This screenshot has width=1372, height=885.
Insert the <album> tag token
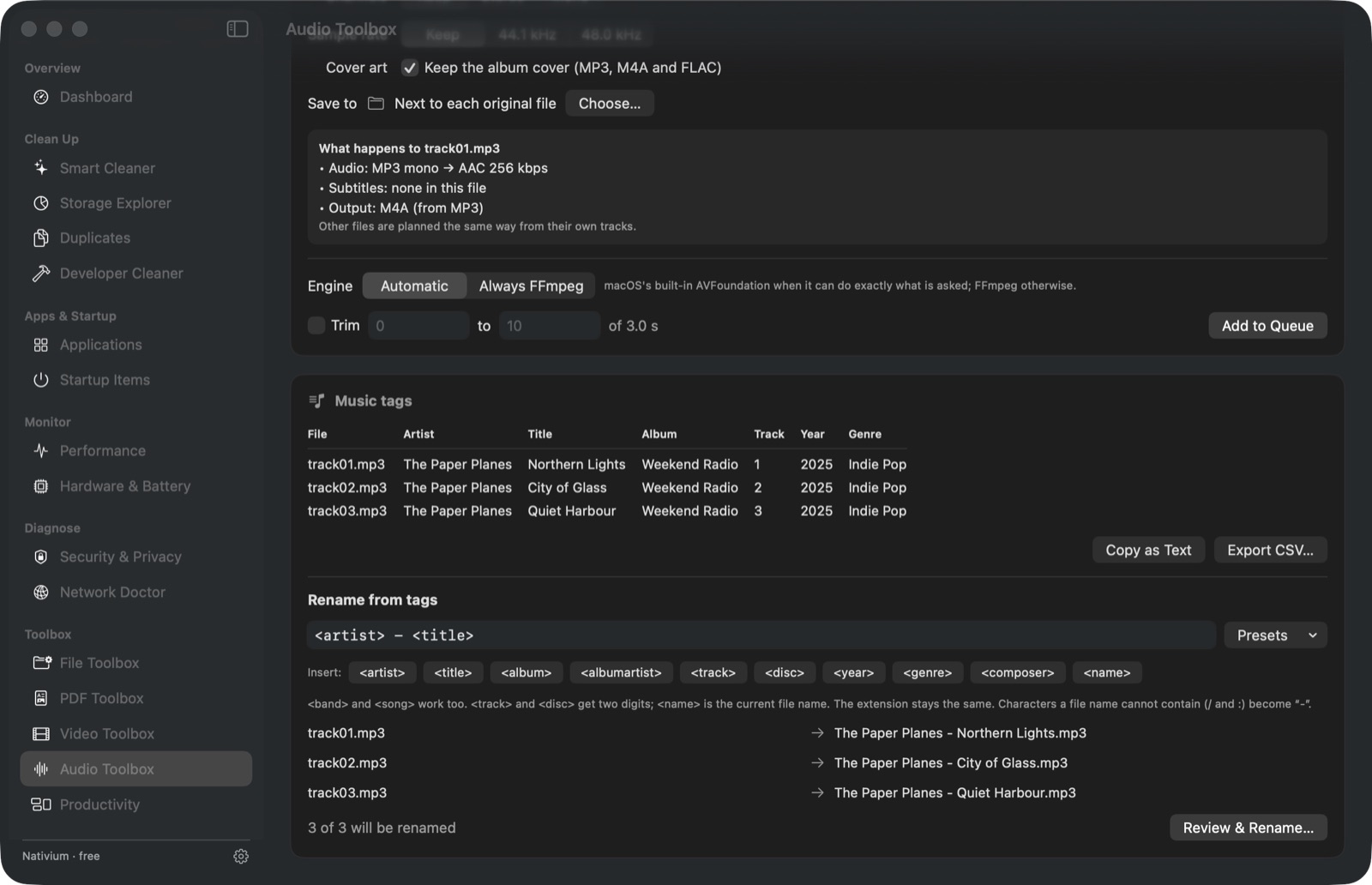pyautogui.click(x=527, y=673)
